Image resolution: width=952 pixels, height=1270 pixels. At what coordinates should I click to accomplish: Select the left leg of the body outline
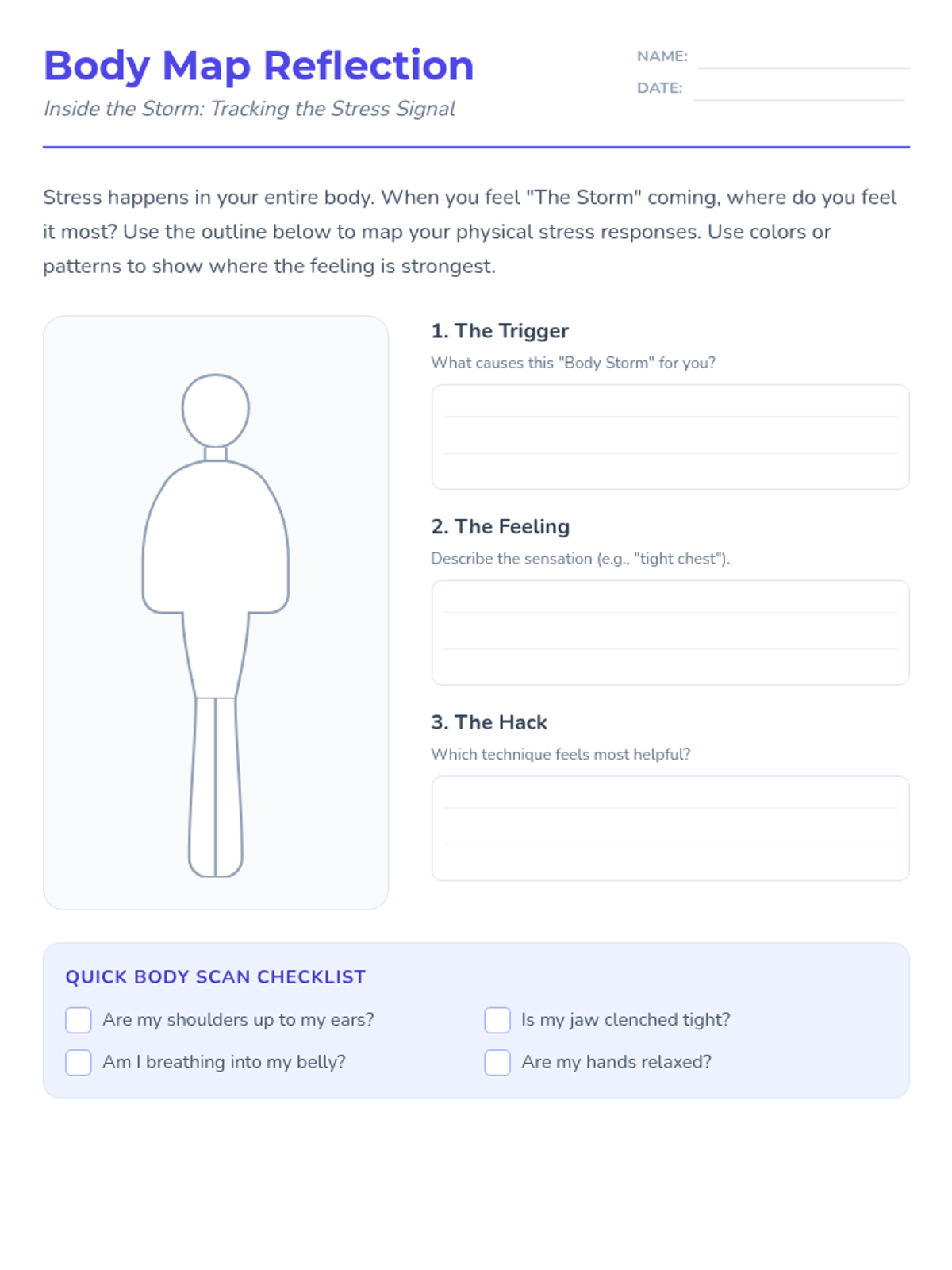203,787
